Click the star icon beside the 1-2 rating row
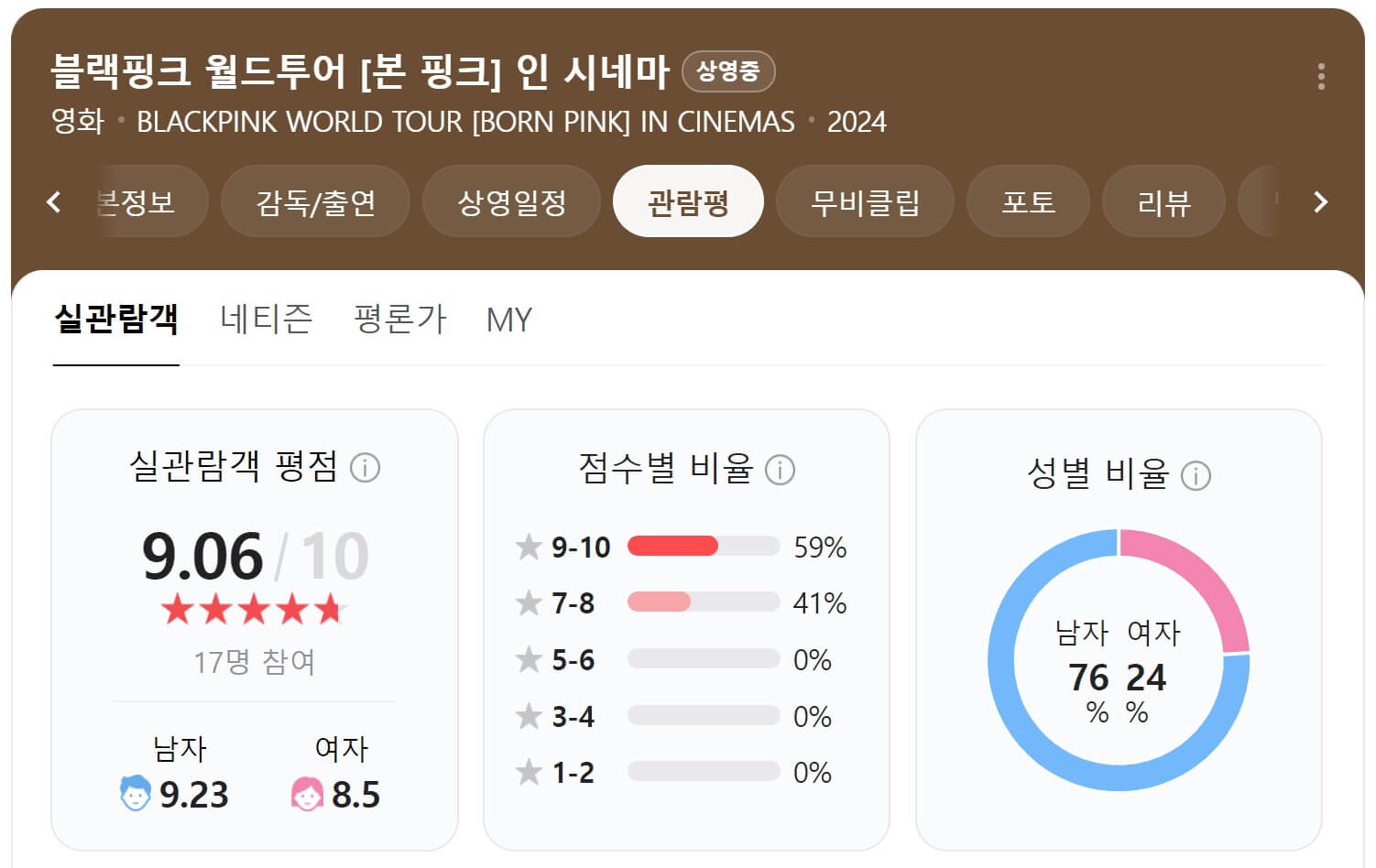The height and width of the screenshot is (868, 1376). (x=529, y=772)
